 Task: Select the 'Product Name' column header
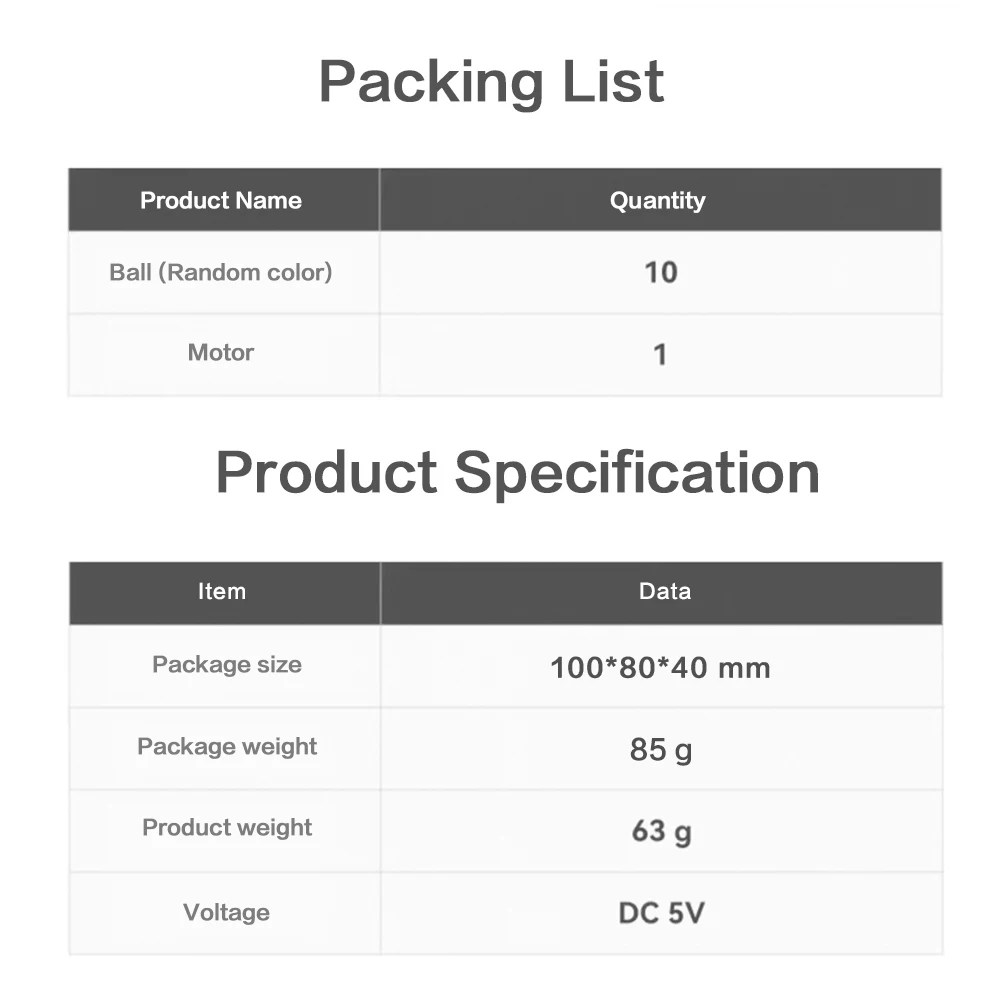pyautogui.click(x=221, y=201)
